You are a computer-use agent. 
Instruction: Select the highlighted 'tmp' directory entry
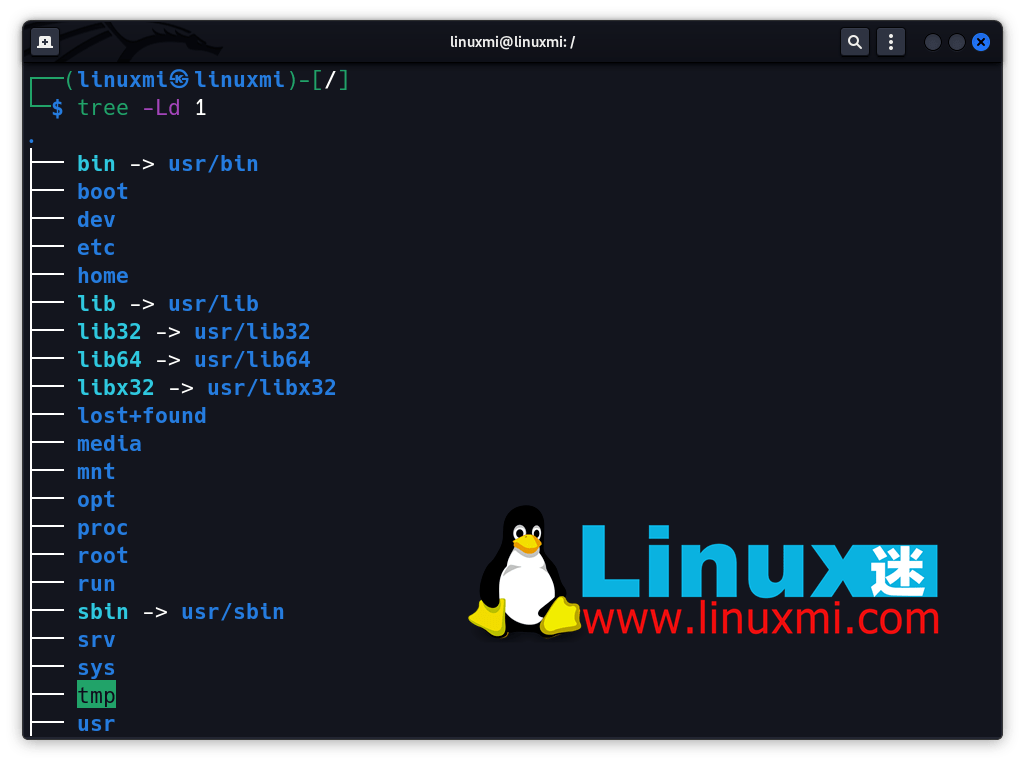96,695
